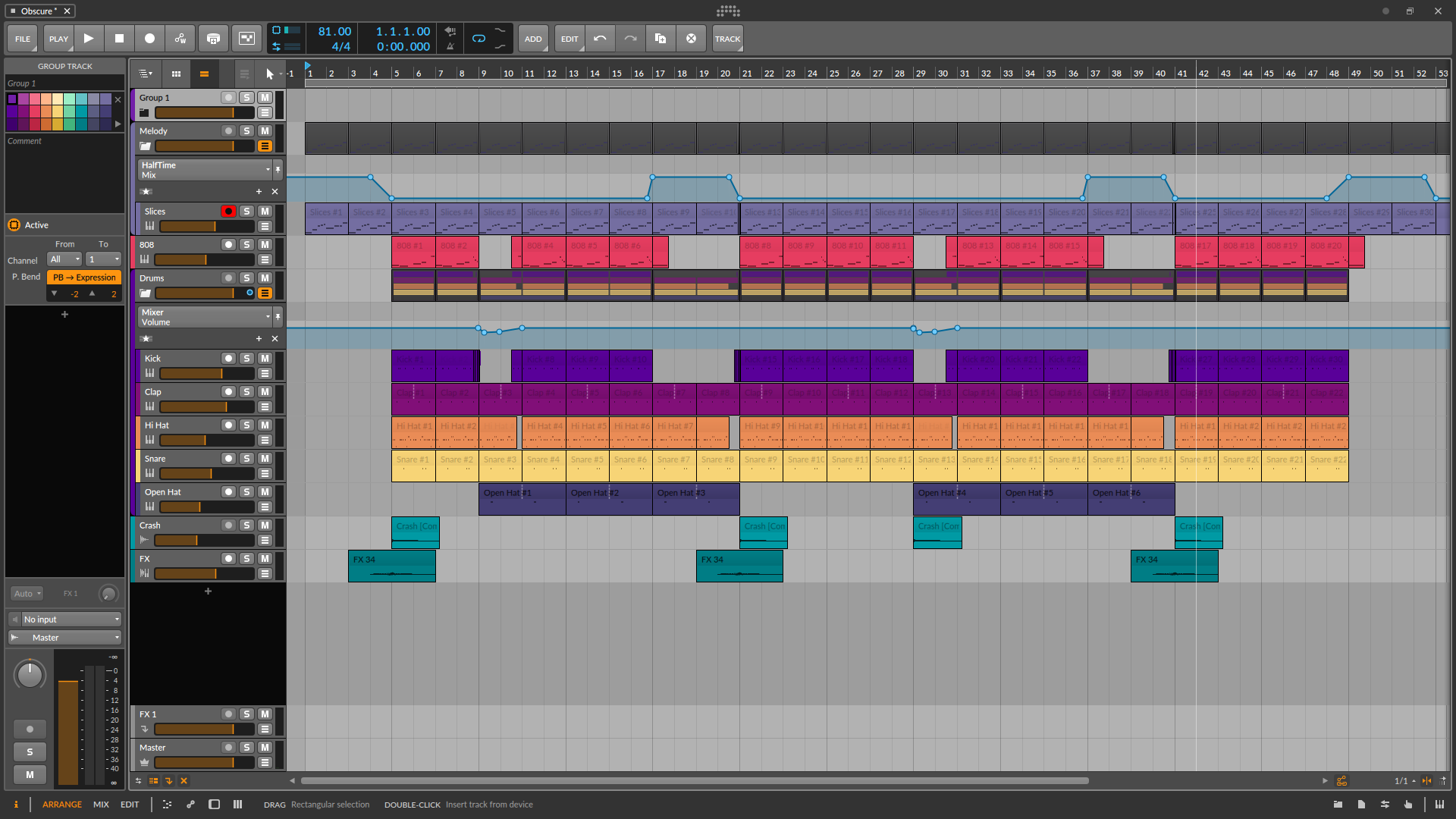Switch to clip launcher grid view icon
This screenshot has width=1456, height=819.
tap(176, 74)
